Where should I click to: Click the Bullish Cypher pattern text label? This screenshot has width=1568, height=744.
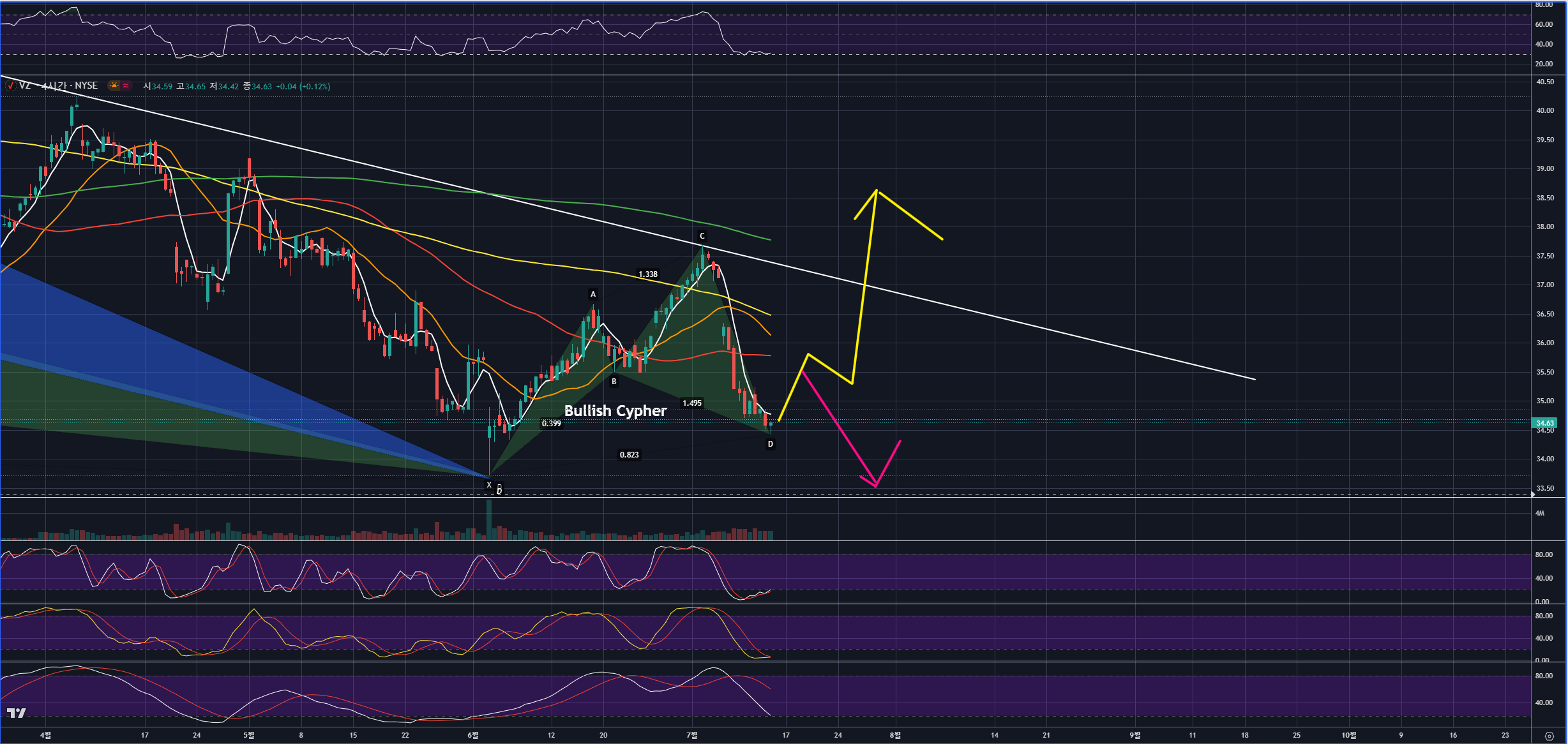point(615,411)
